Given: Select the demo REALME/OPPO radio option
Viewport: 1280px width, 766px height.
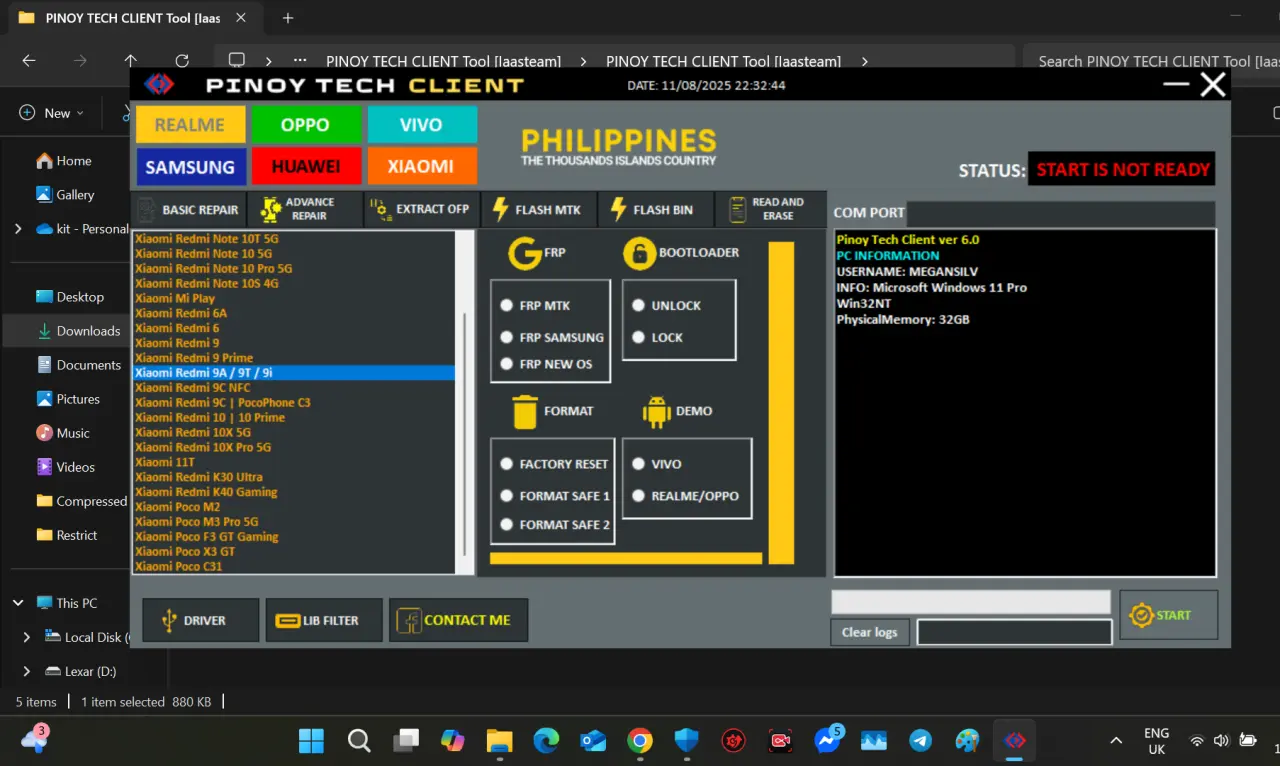Looking at the screenshot, I should (638, 496).
